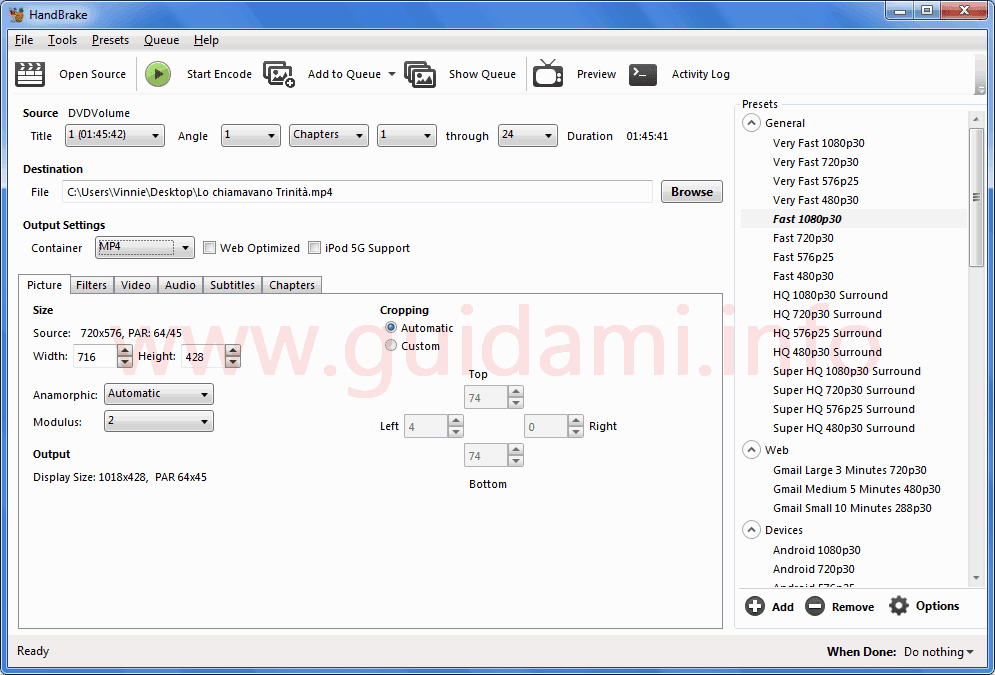
Task: Click the Browse button for destination
Action: pyautogui.click(x=691, y=191)
